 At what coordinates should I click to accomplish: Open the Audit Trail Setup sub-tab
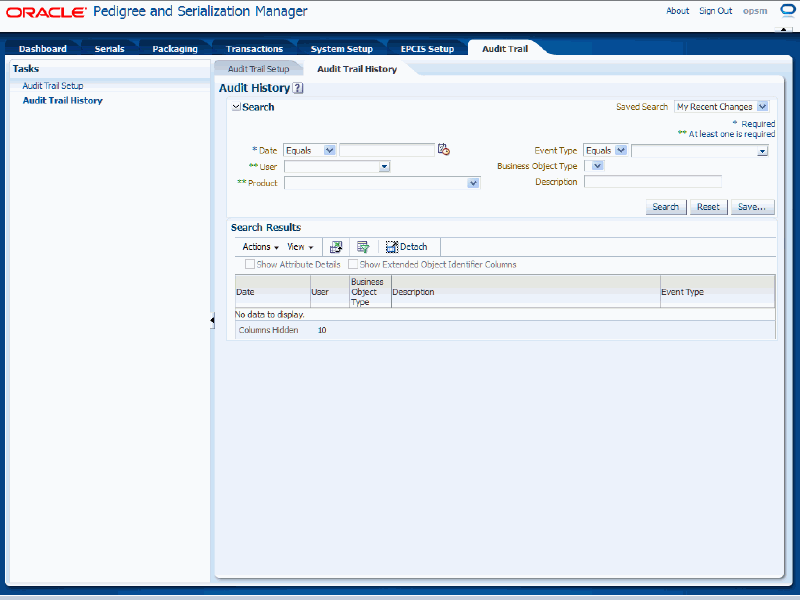258,69
